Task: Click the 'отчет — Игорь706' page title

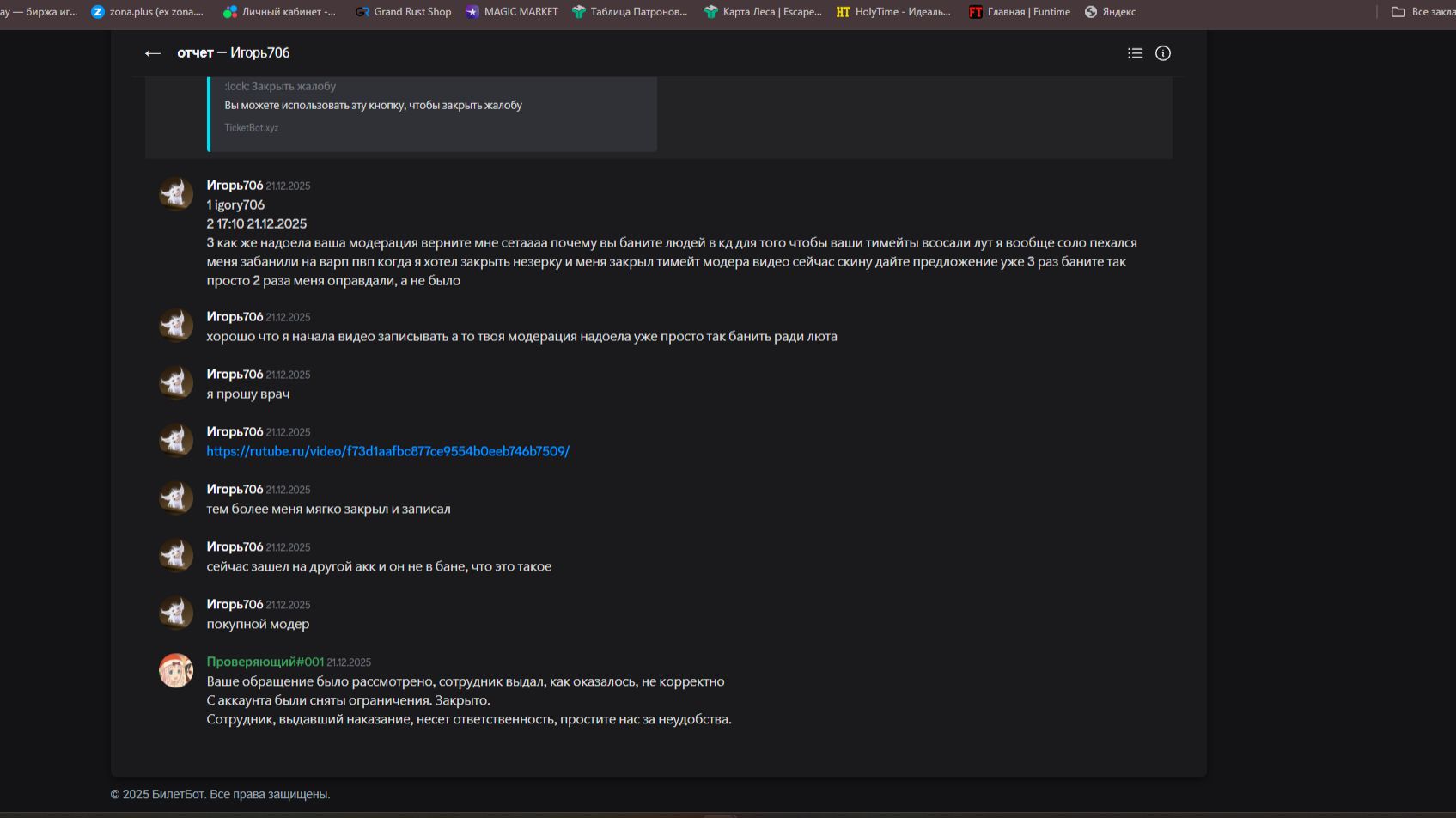Action: point(234,53)
